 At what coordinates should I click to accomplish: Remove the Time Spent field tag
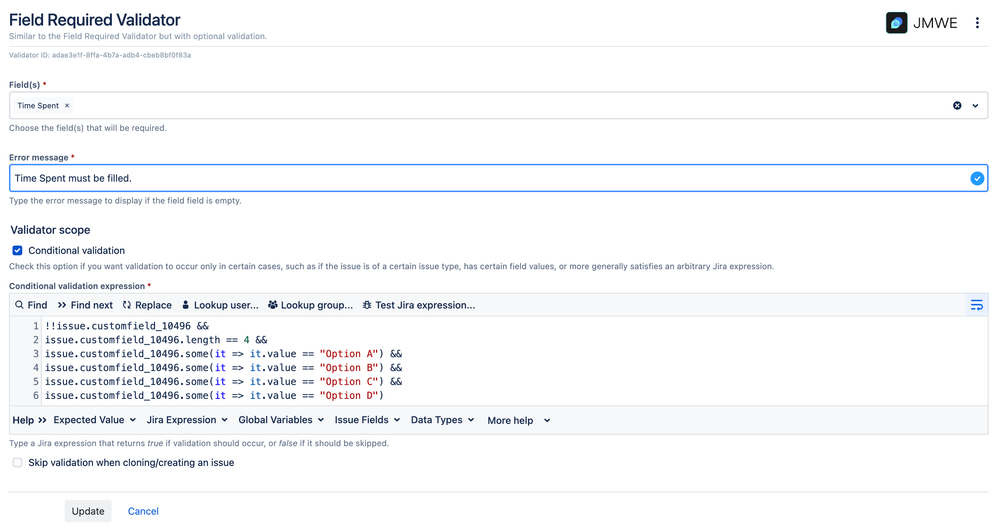tap(67, 106)
